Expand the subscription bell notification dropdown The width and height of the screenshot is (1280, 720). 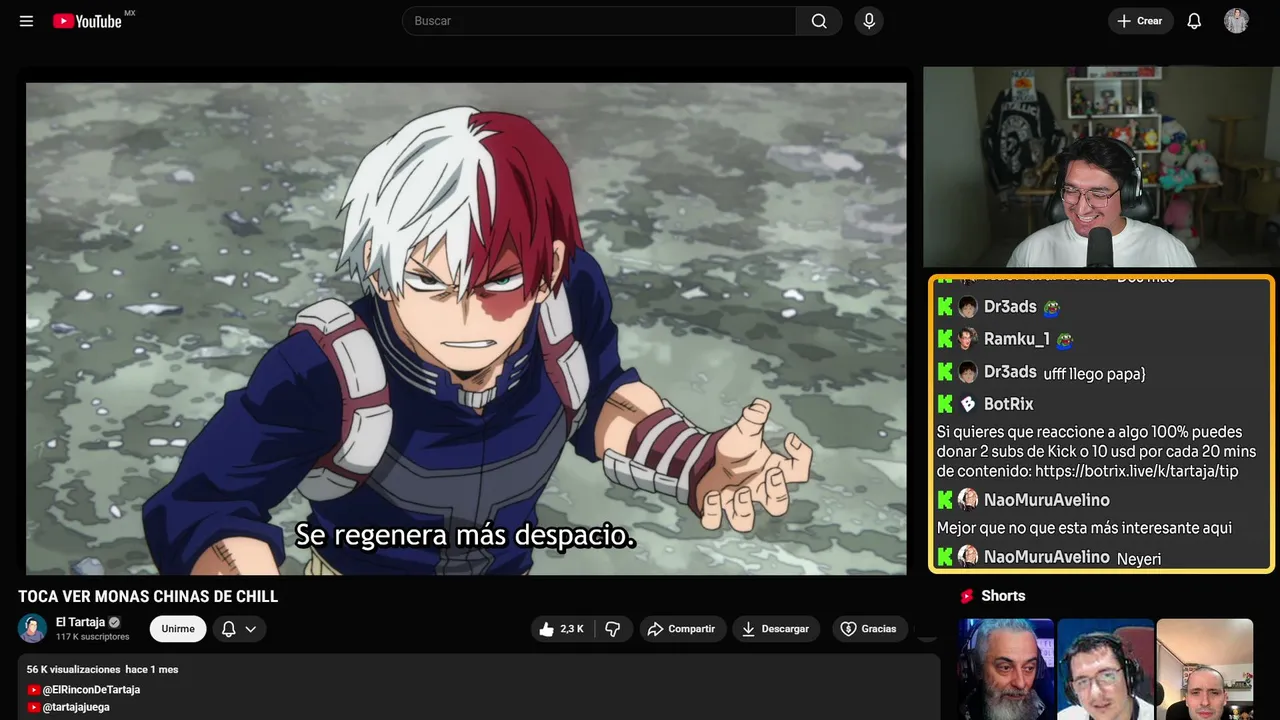coord(239,629)
